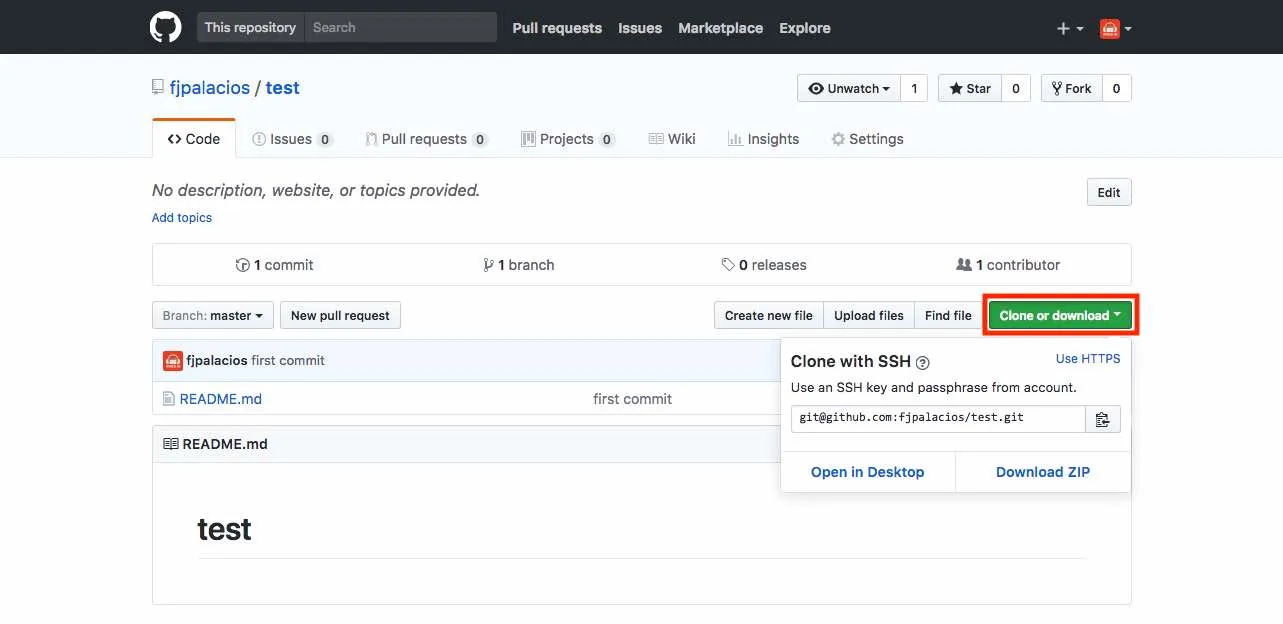Click the book icon in README header
The image size is (1283, 624).
pos(171,443)
